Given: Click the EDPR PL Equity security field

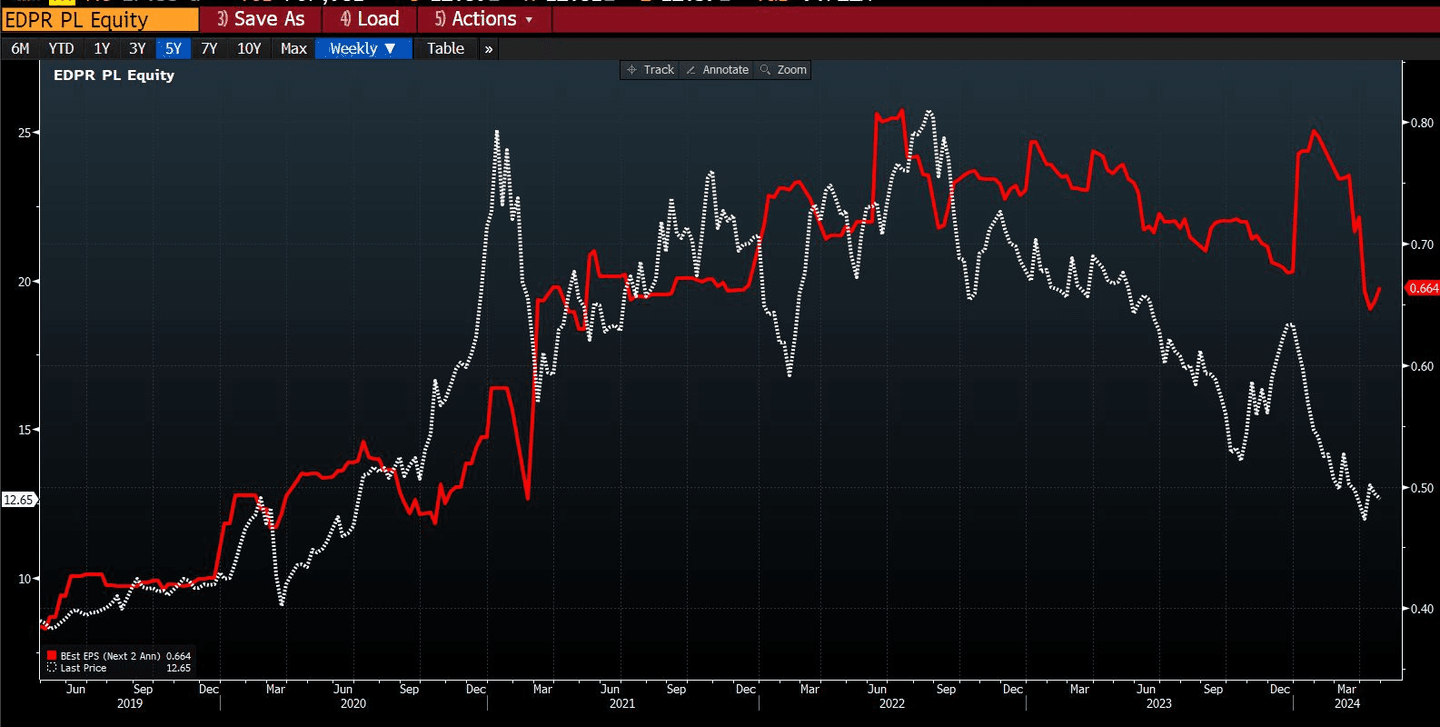Looking at the screenshot, I should click(99, 19).
